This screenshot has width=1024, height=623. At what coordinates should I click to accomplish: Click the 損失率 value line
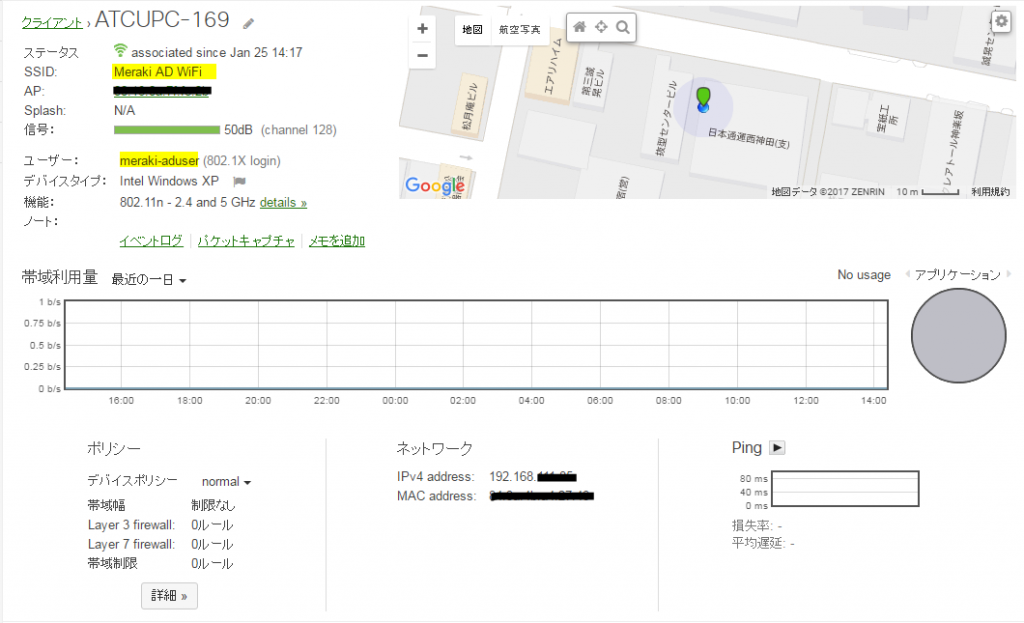click(757, 526)
